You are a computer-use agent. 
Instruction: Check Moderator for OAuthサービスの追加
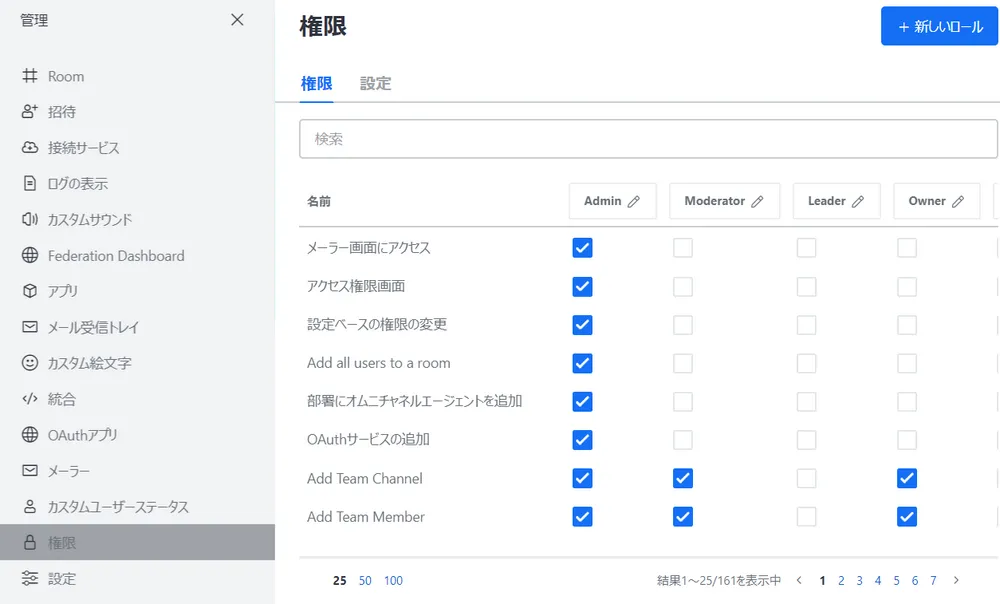tap(683, 439)
